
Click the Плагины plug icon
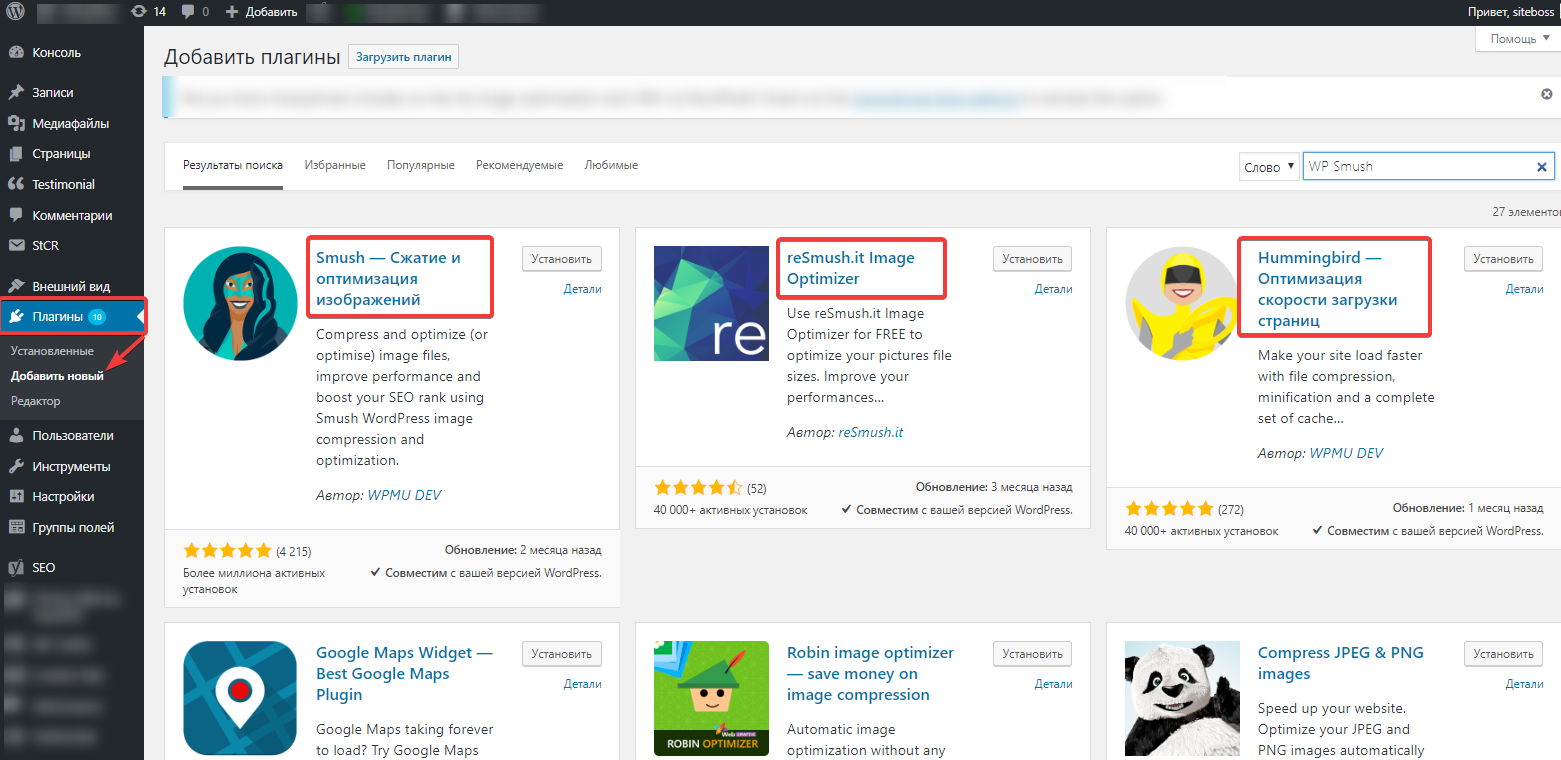[18, 317]
